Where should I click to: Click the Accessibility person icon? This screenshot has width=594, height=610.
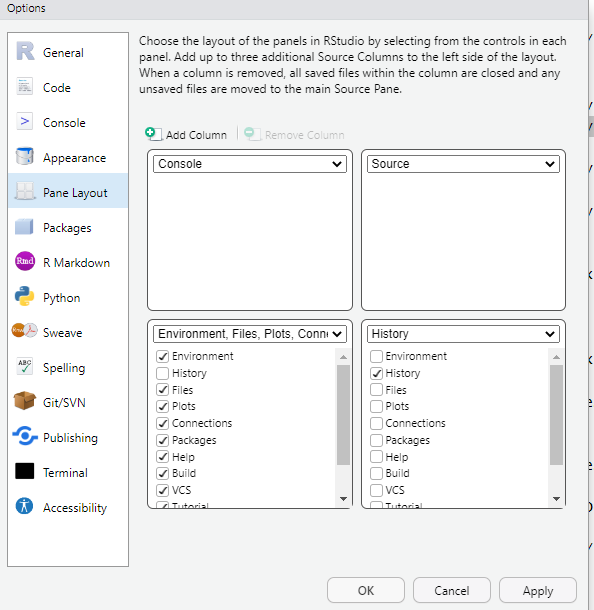[x=25, y=506]
